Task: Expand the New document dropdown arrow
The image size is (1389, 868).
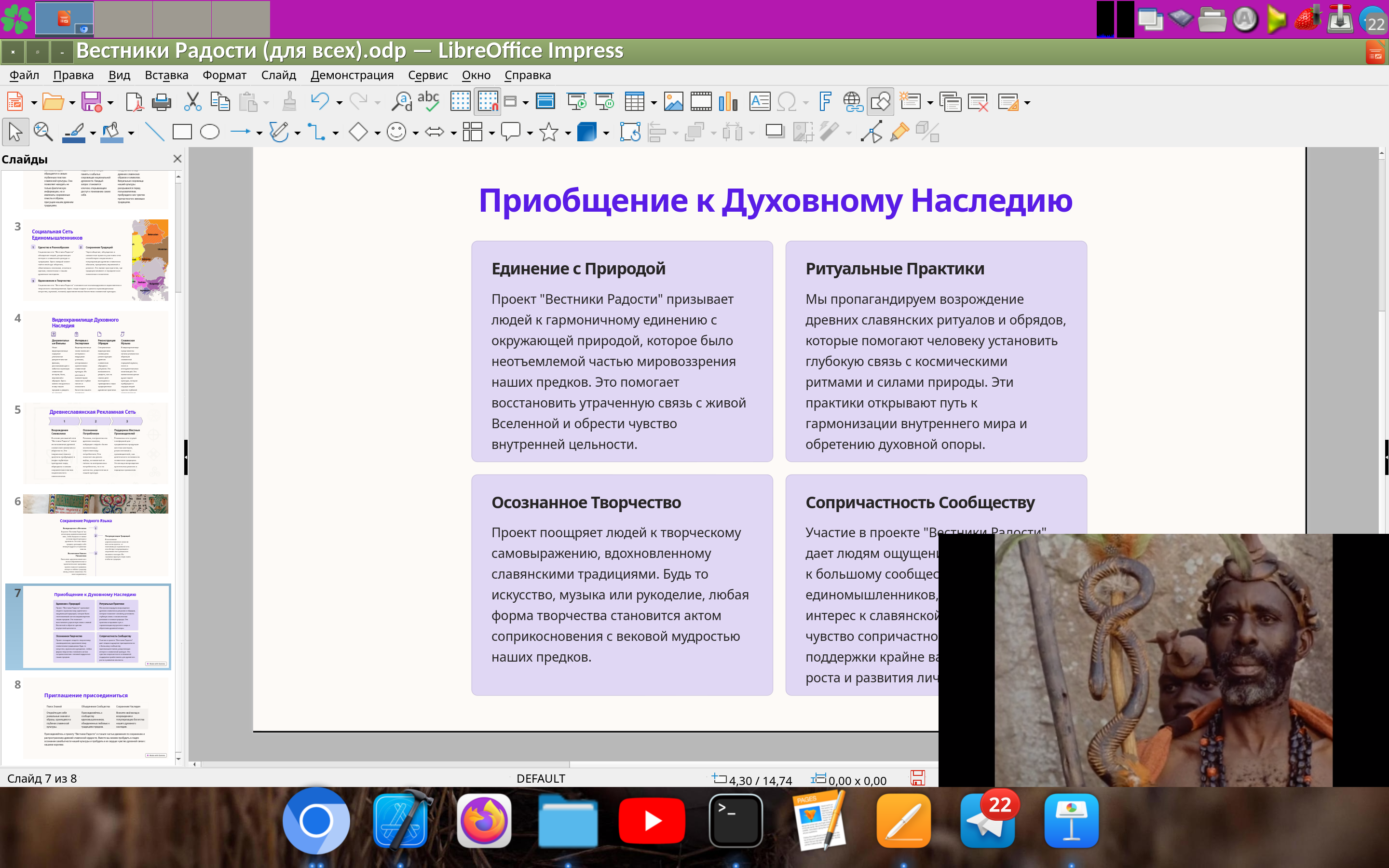Action: pos(34,103)
